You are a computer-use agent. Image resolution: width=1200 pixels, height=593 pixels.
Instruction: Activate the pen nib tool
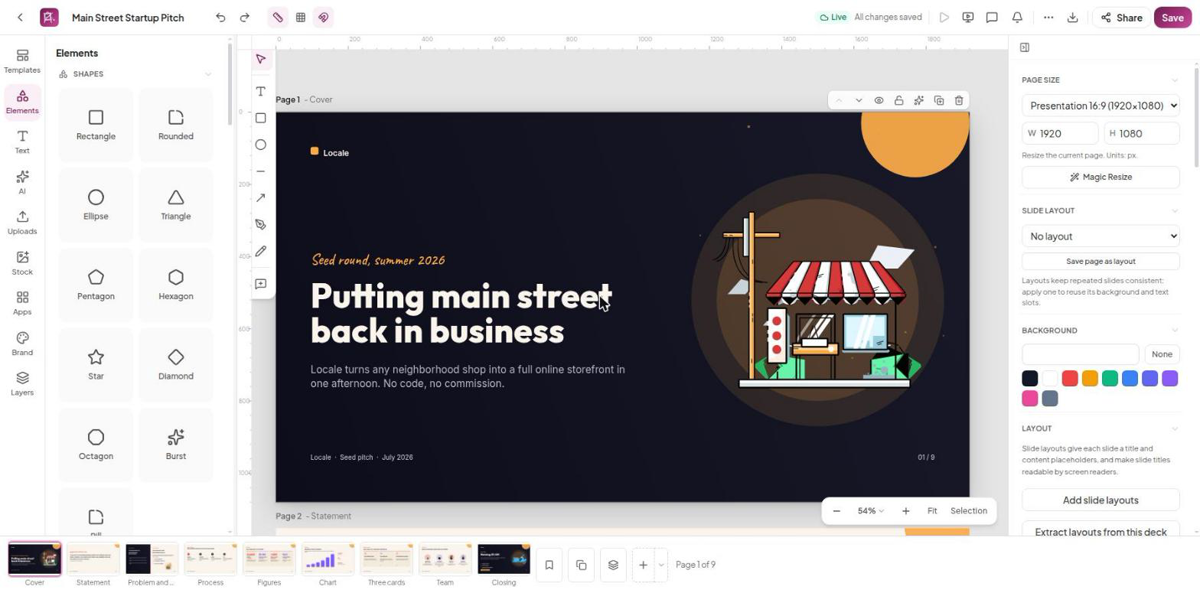pyautogui.click(x=261, y=225)
